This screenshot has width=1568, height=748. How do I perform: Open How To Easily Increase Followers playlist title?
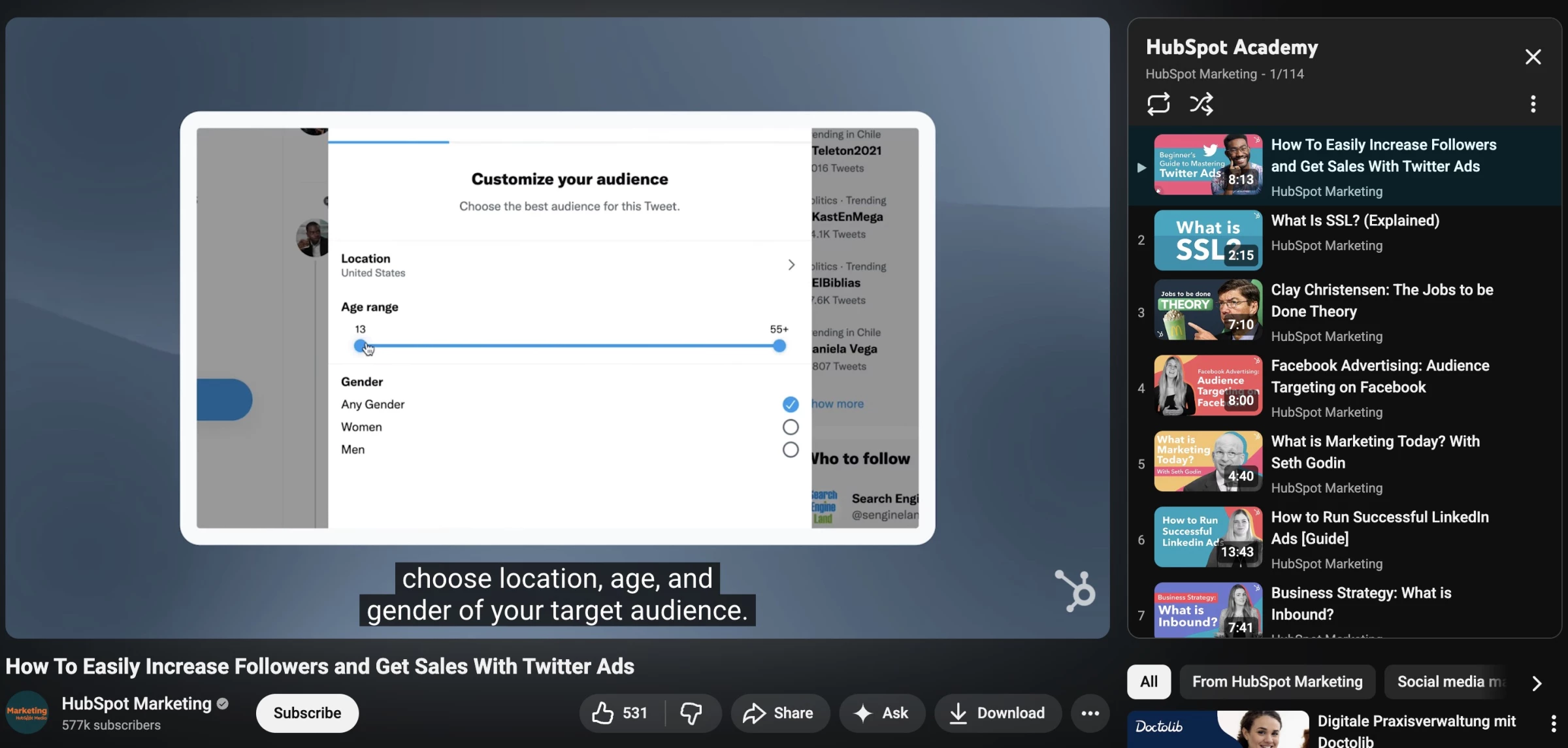point(1383,155)
